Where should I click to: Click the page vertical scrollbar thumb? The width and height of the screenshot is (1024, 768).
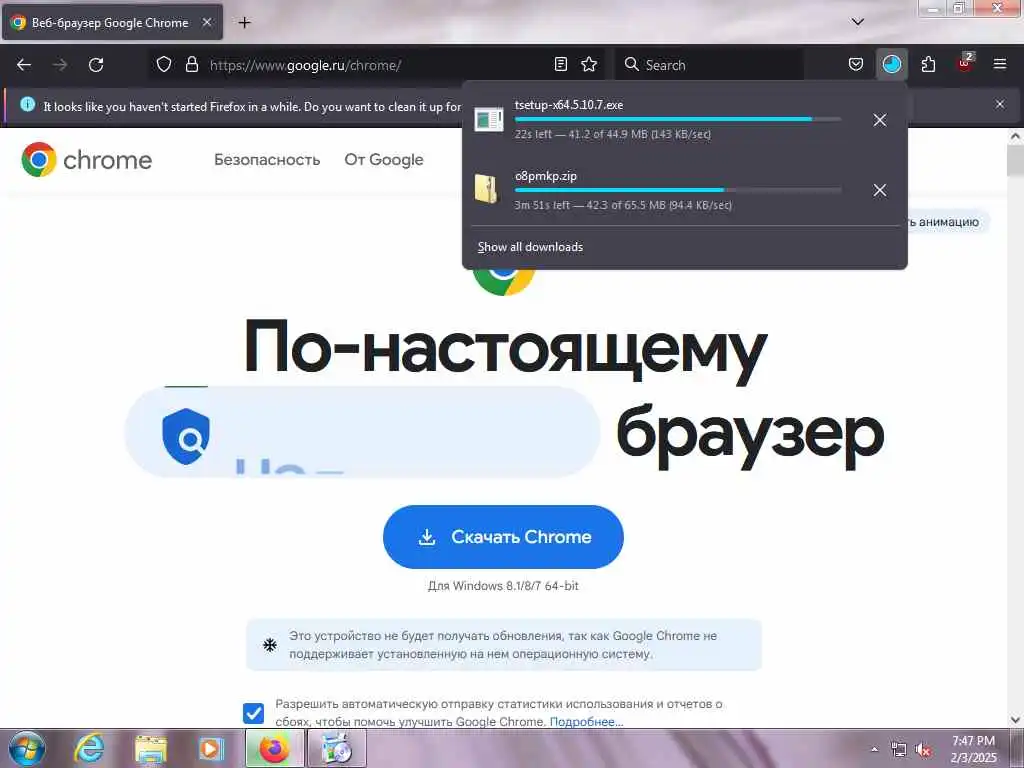(x=1015, y=161)
